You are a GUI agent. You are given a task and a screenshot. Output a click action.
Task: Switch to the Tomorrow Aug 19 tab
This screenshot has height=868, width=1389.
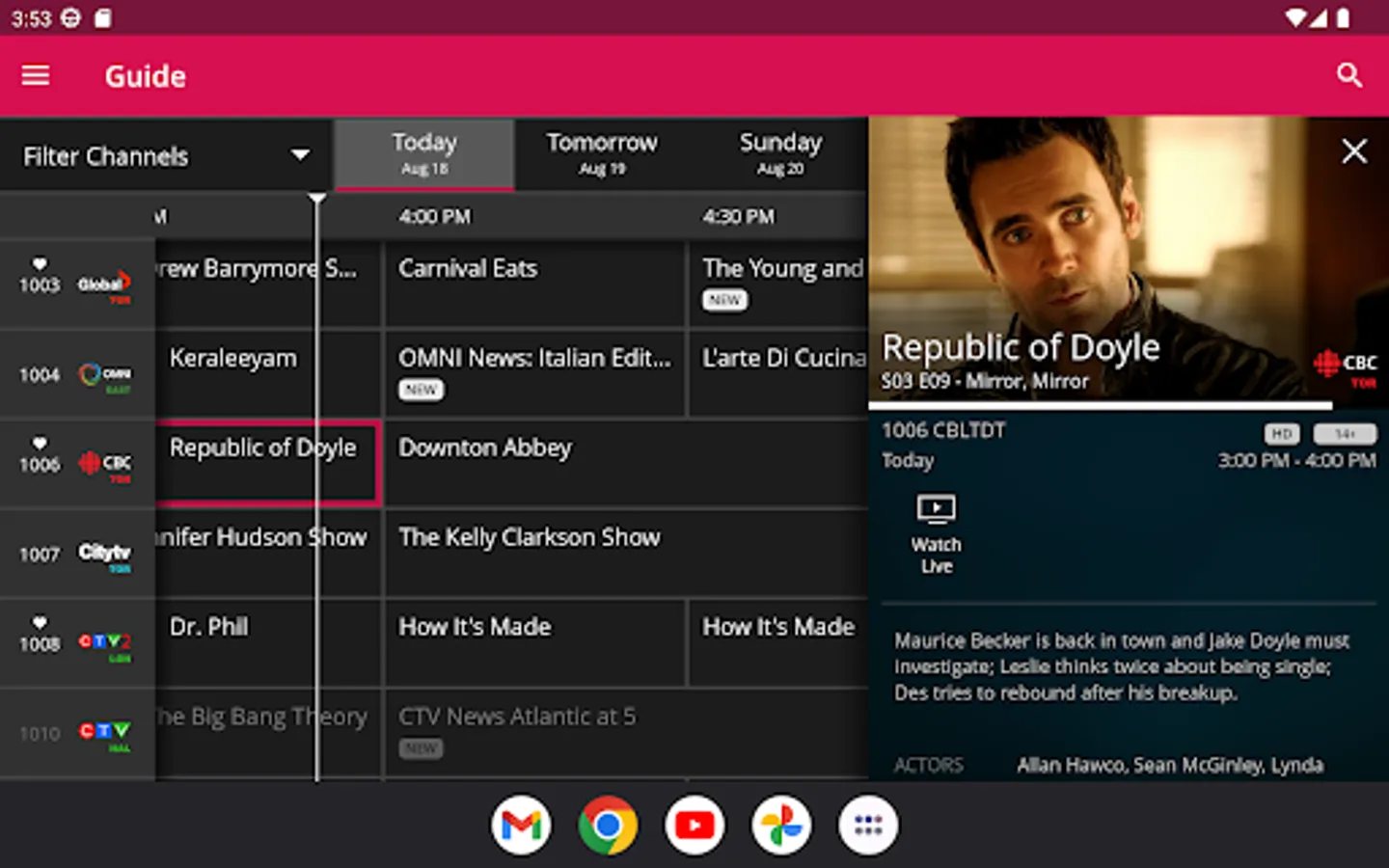(x=602, y=154)
